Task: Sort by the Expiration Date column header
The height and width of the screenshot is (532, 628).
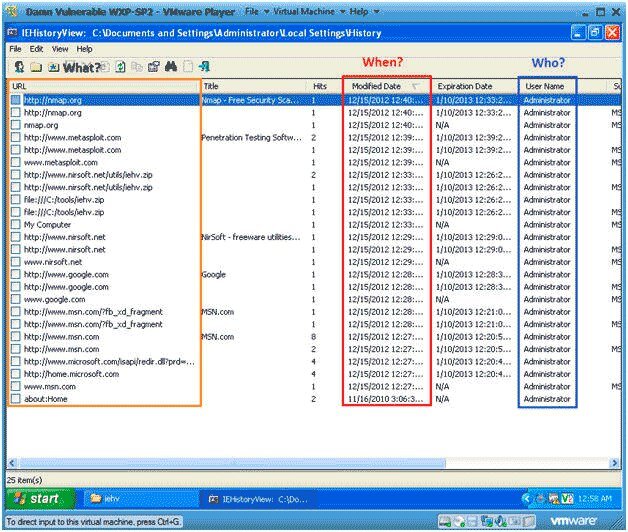Action: (475, 86)
